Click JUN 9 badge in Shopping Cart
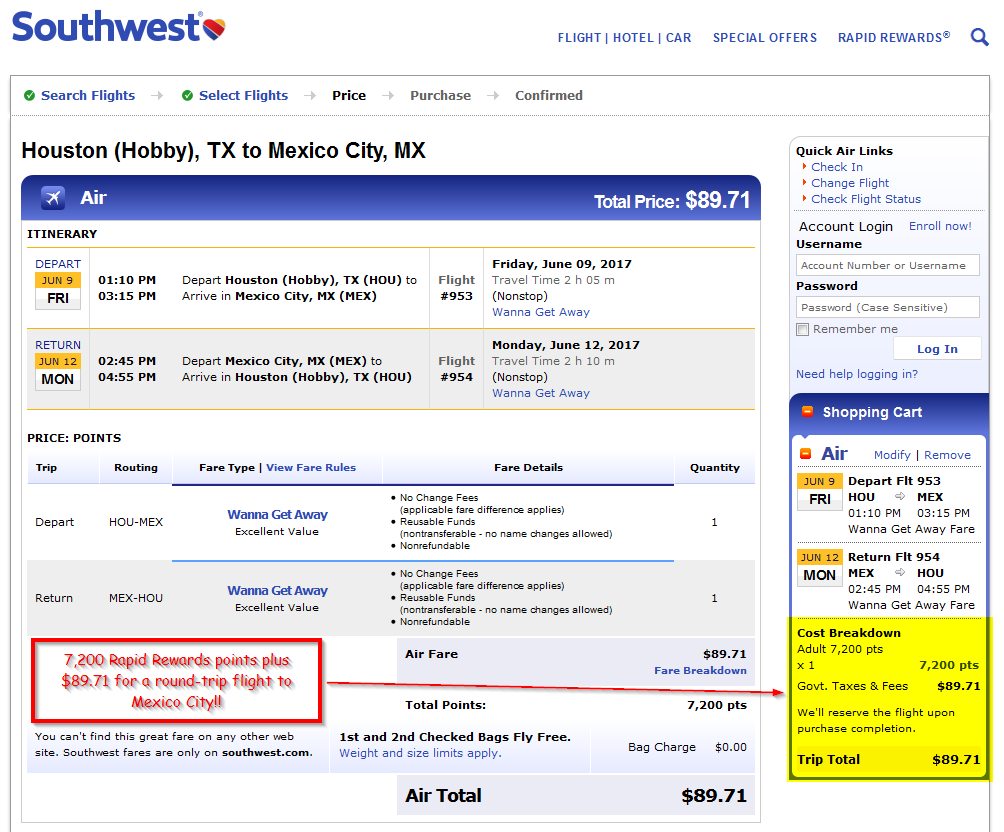Image resolution: width=1004 pixels, height=832 pixels. coord(820,492)
